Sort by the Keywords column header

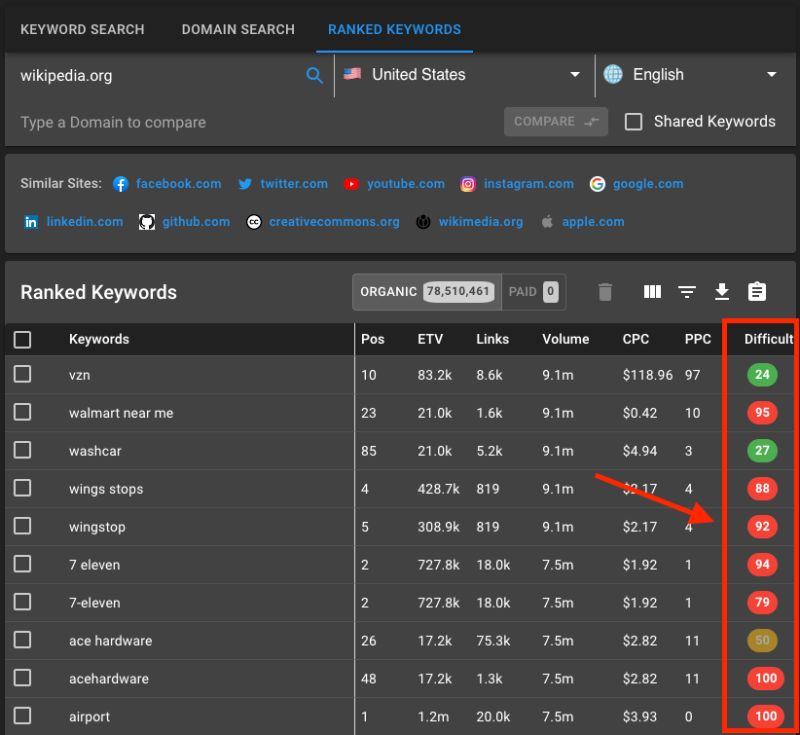coord(99,340)
